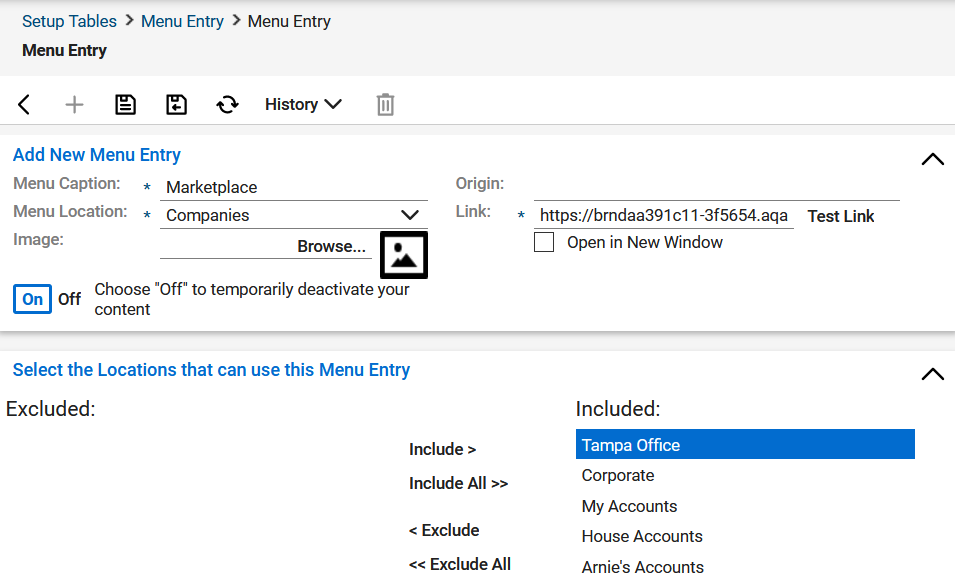The width and height of the screenshot is (955, 583).
Task: Click the back arrow icon
Action: tap(24, 105)
